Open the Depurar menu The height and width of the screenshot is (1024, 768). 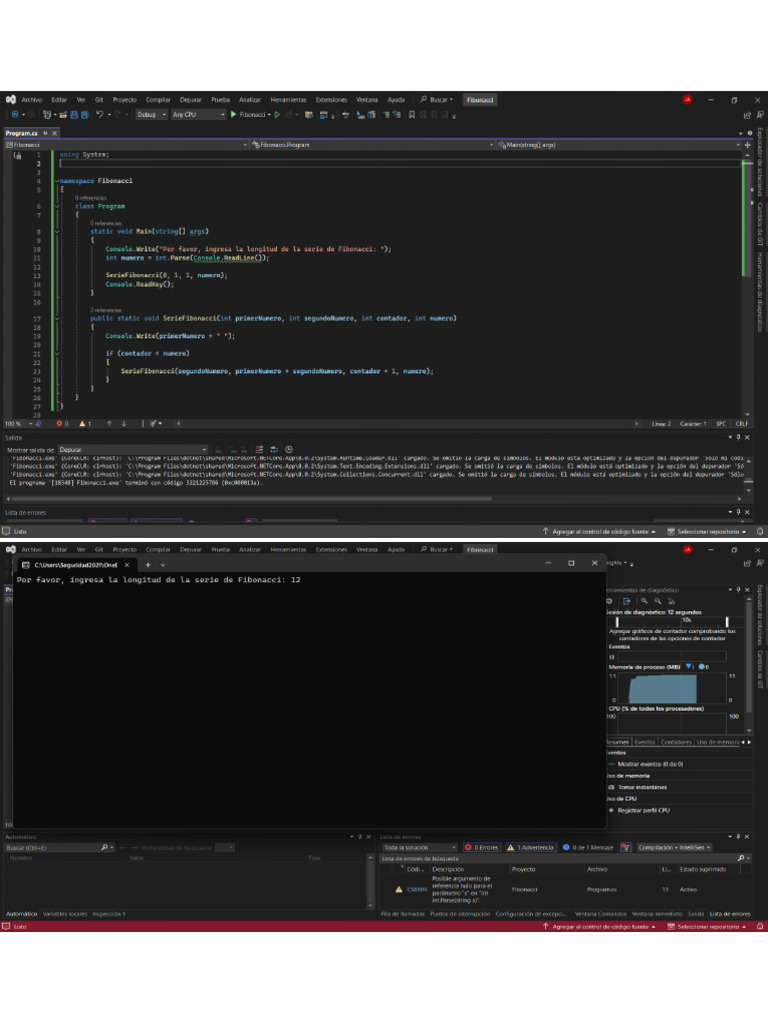190,100
